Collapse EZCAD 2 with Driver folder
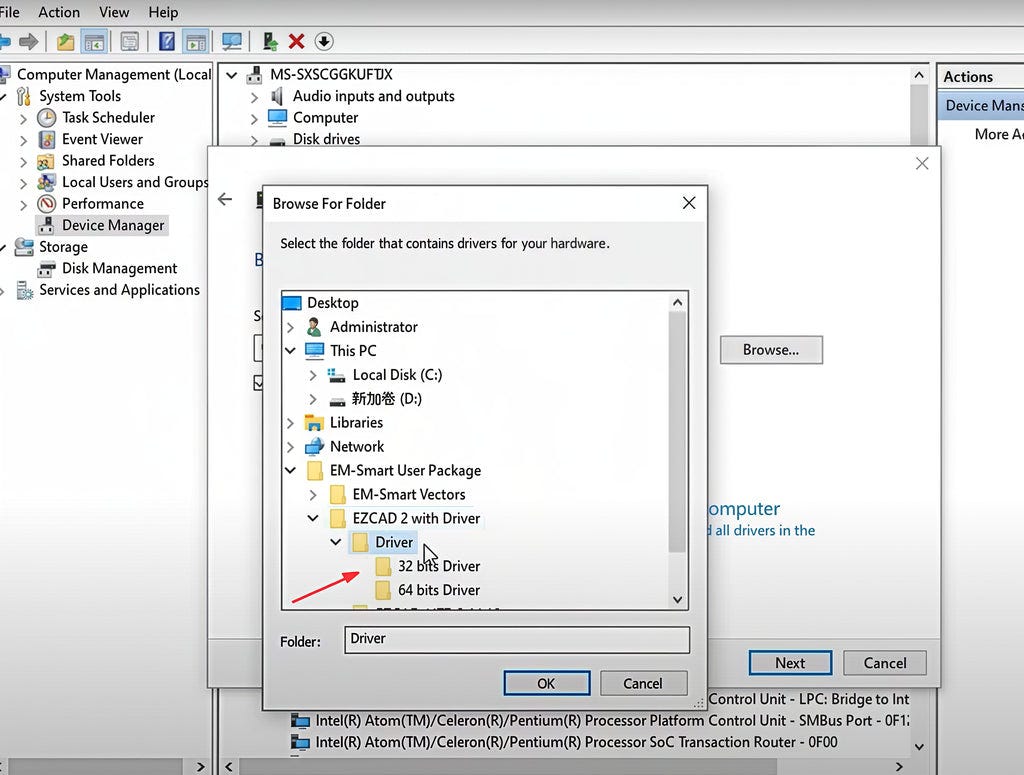Viewport: 1024px width, 775px height. pos(313,518)
